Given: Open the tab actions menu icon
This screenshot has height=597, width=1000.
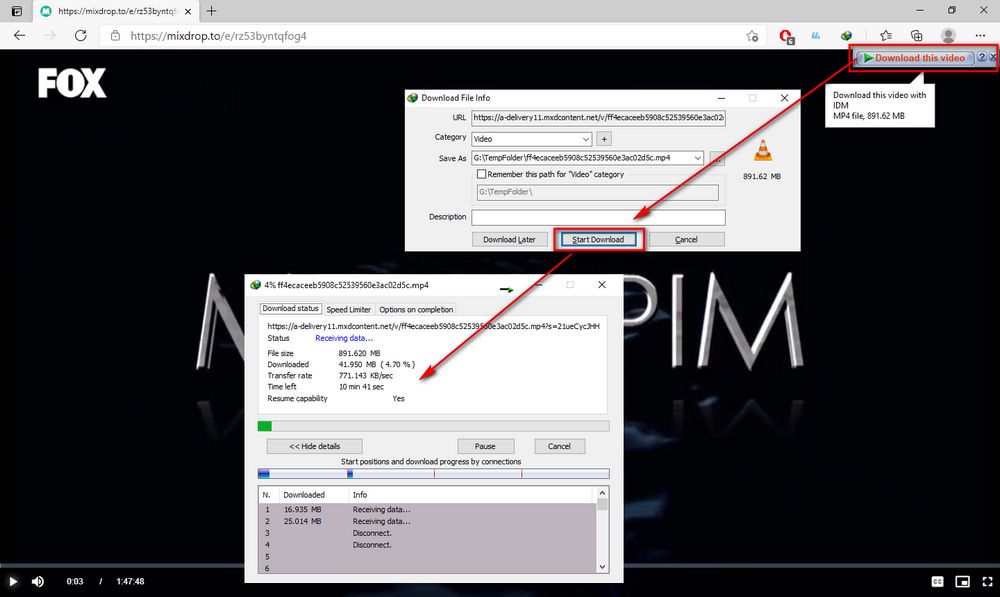Looking at the screenshot, I should coord(17,11).
